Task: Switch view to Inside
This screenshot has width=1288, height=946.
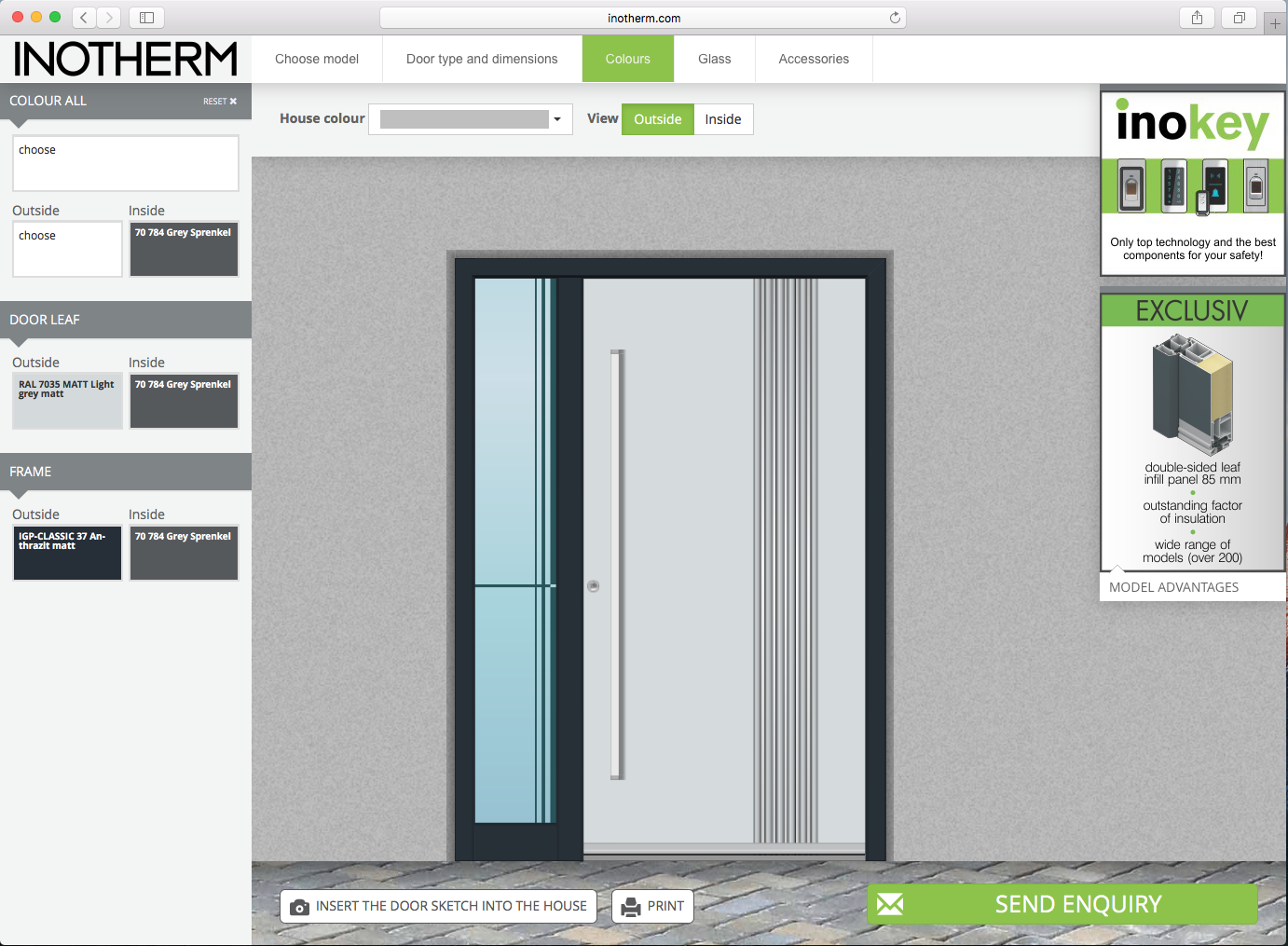Action: 723,119
